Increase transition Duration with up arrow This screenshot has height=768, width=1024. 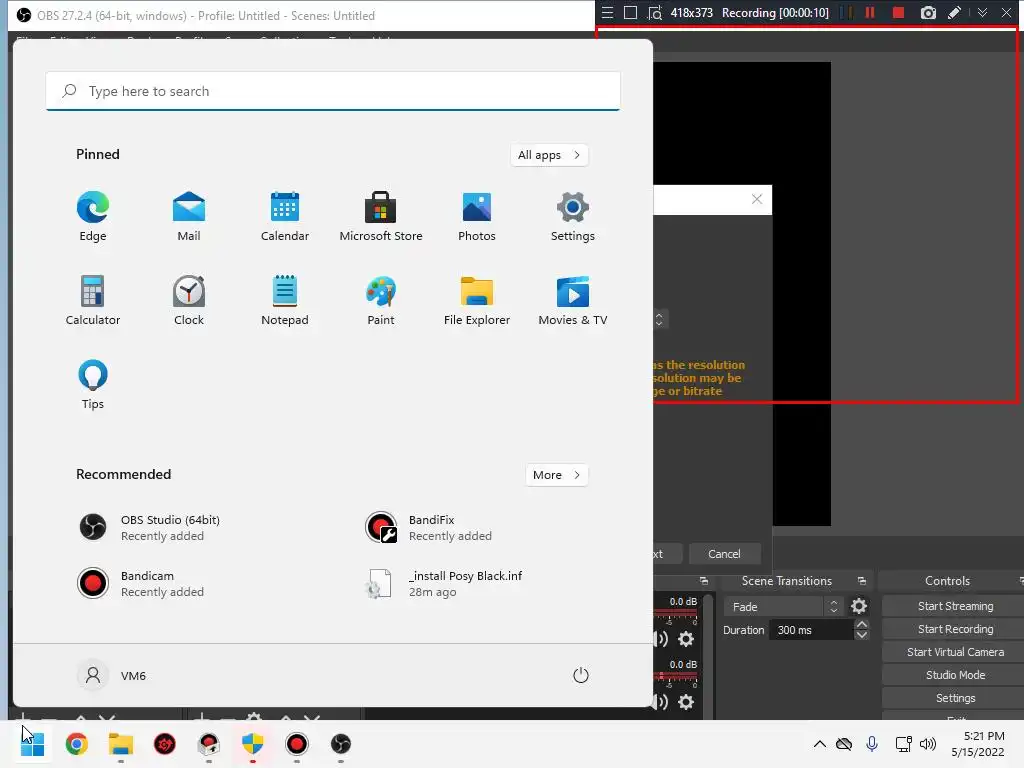tap(861, 625)
